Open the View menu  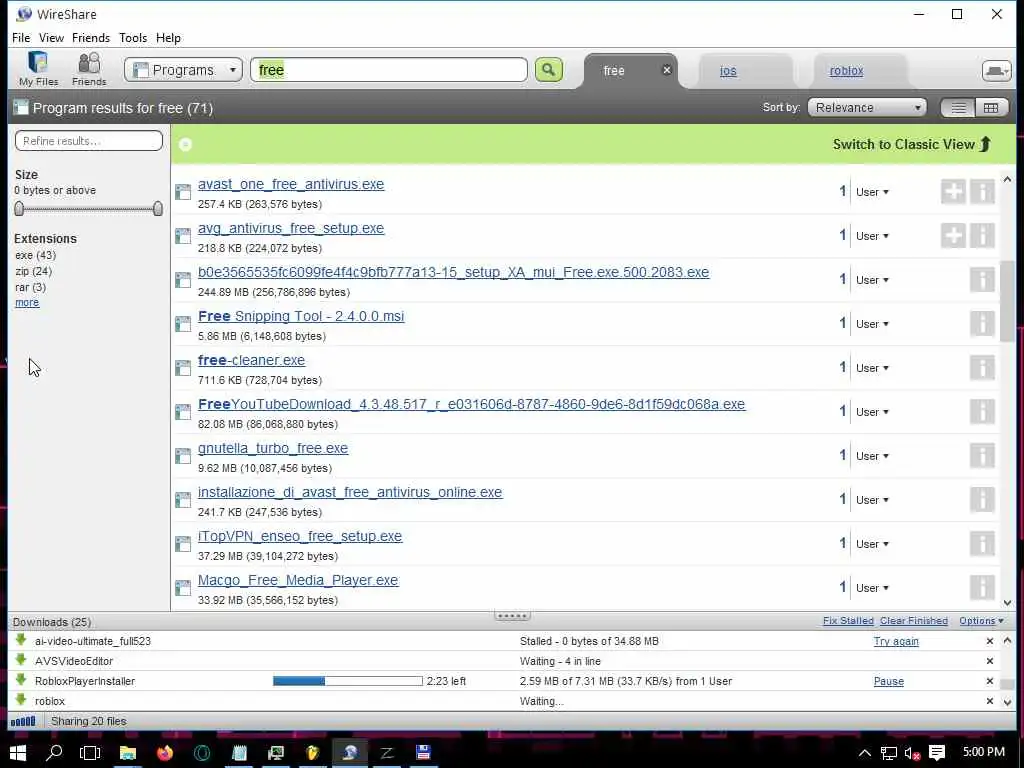tap(51, 38)
